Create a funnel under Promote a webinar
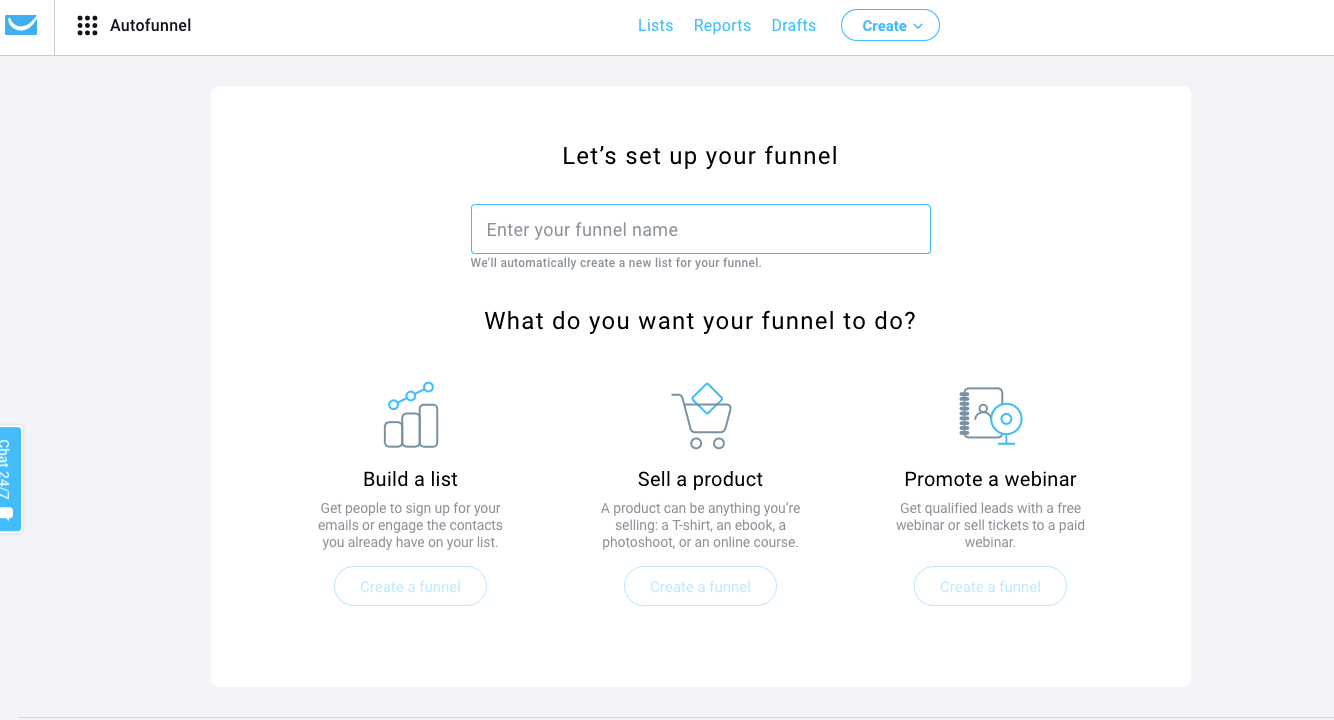 pyautogui.click(x=990, y=586)
